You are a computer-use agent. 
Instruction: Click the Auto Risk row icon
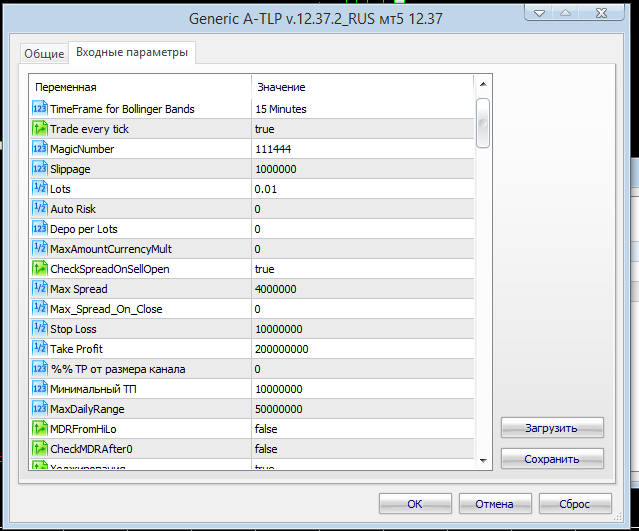pyautogui.click(x=40, y=208)
